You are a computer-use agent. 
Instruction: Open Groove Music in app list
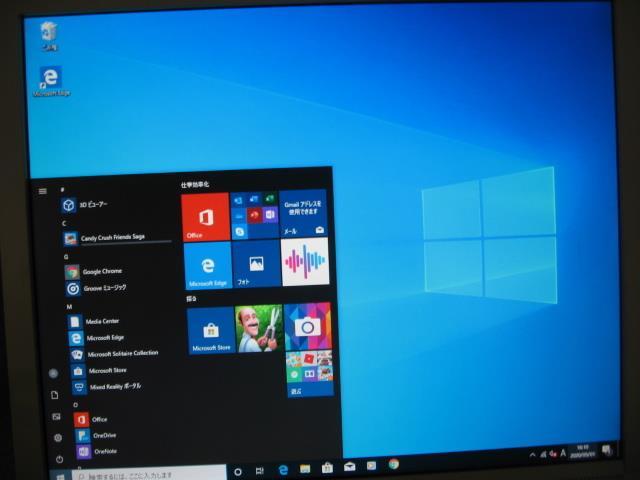tap(96, 289)
